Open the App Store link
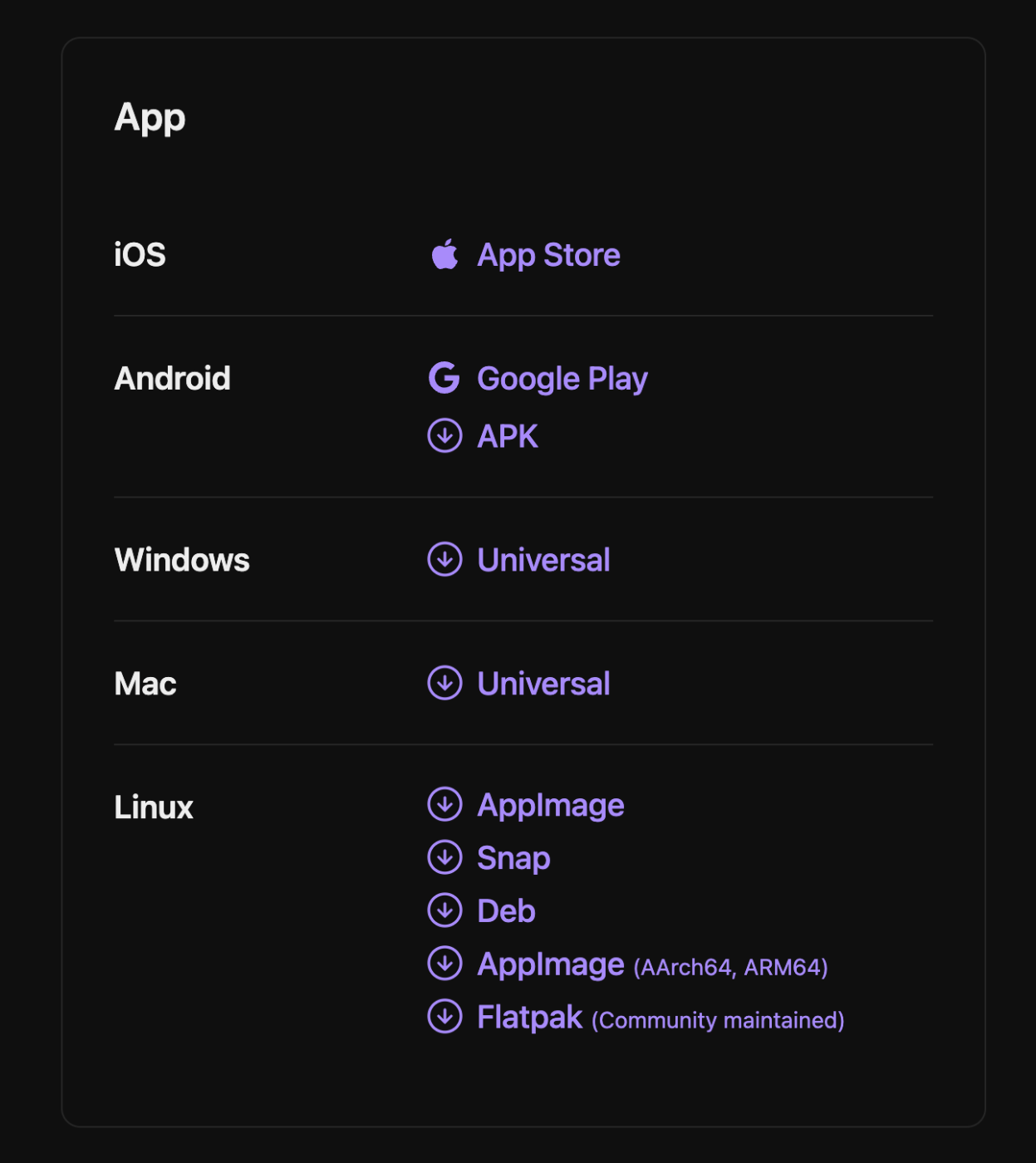The width and height of the screenshot is (1036, 1163). click(548, 255)
